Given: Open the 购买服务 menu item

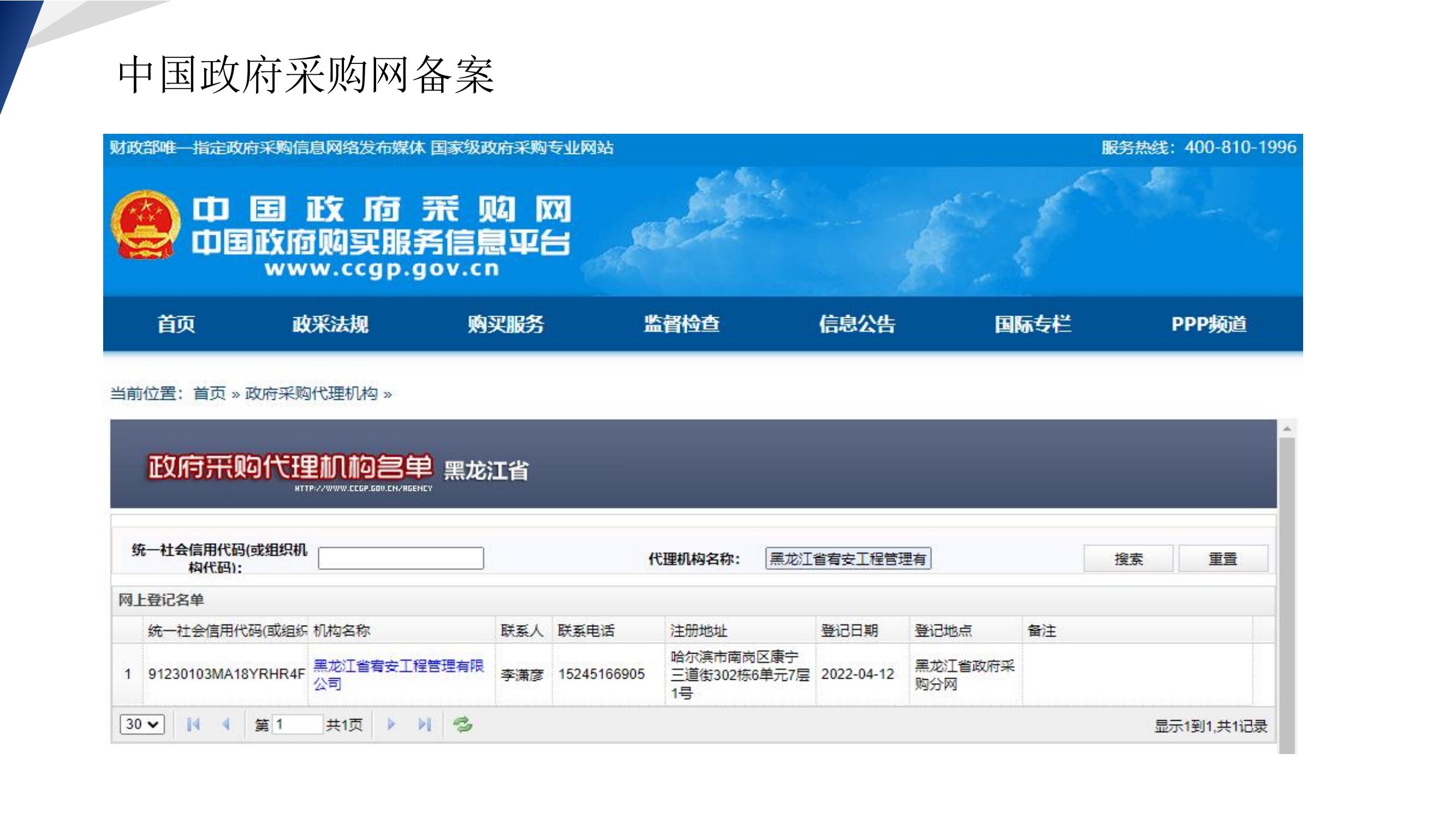Looking at the screenshot, I should (x=506, y=324).
